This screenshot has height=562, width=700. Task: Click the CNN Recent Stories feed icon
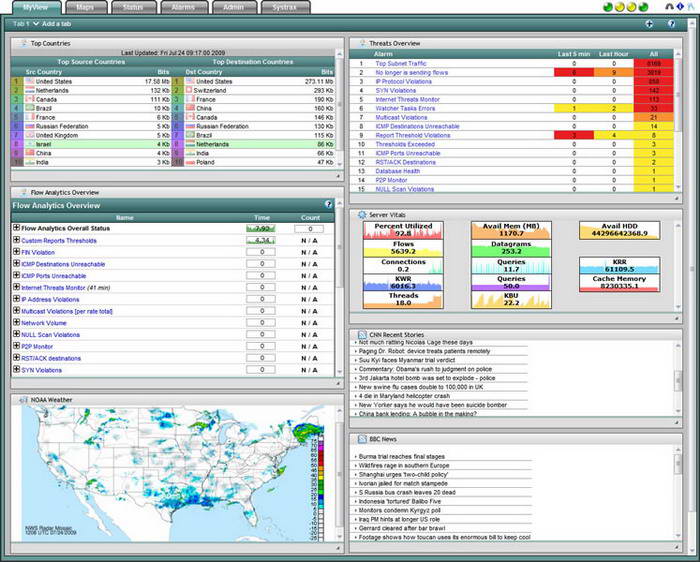tap(362, 334)
